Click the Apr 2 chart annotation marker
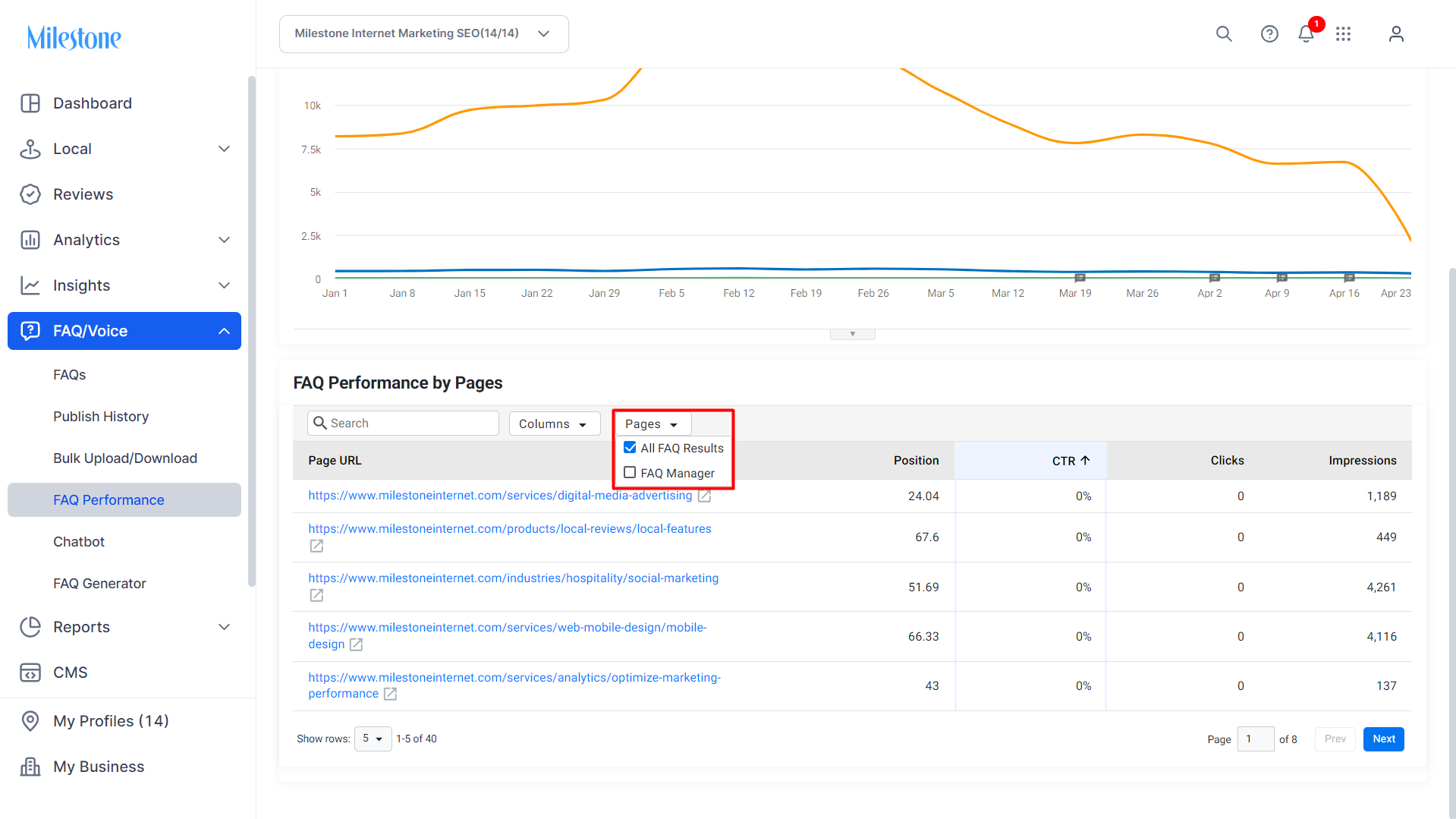 click(1214, 278)
